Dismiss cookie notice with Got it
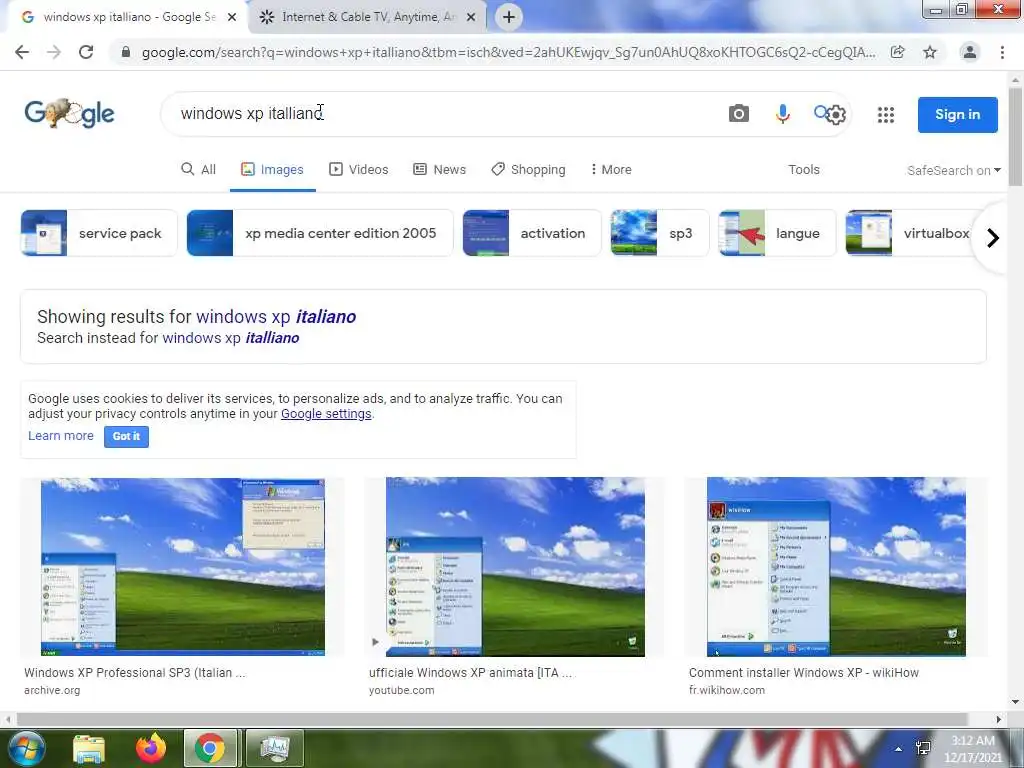 click(x=126, y=436)
